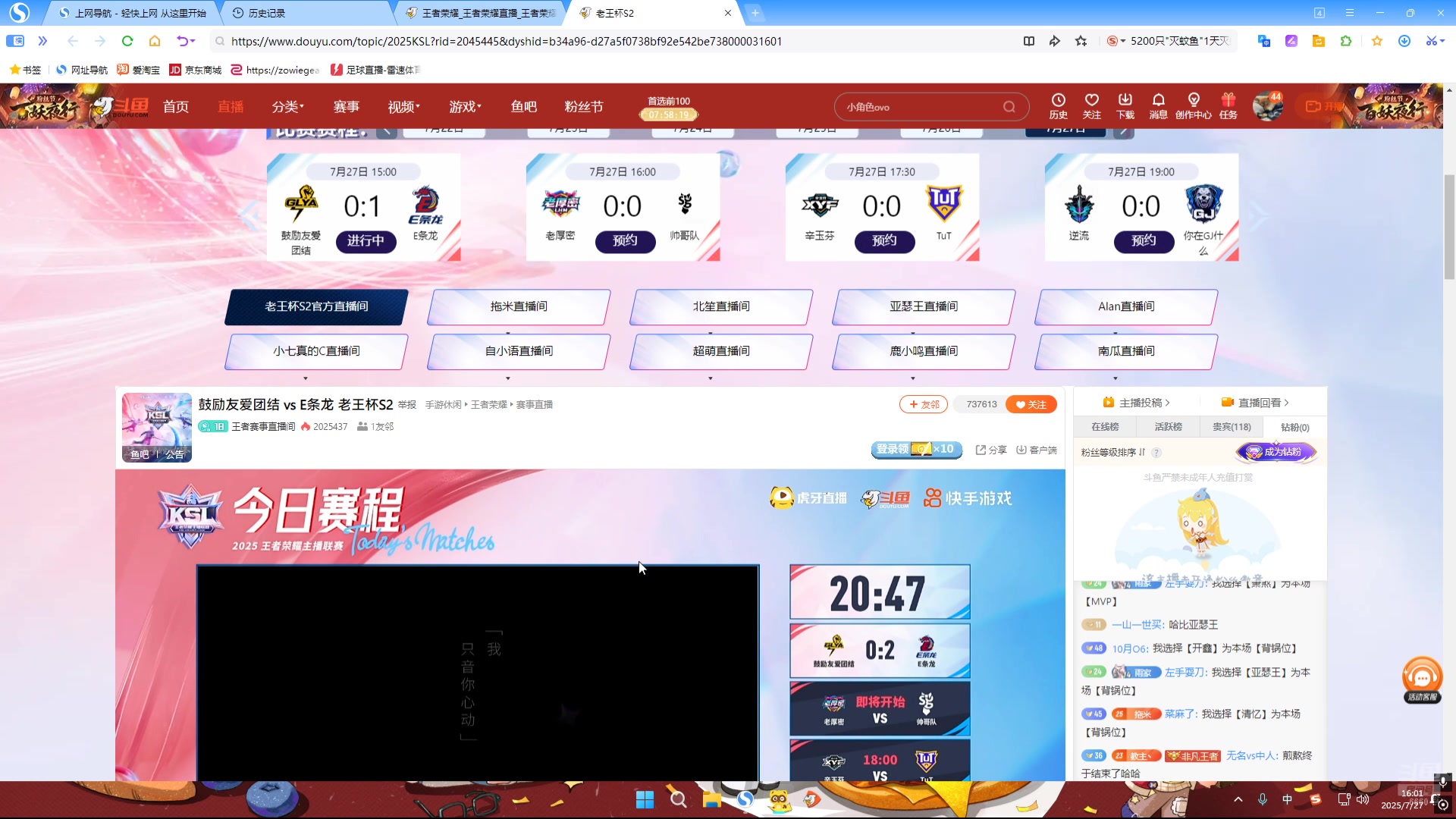Go to browser home page icon
The height and width of the screenshot is (819, 1456).
(155, 41)
